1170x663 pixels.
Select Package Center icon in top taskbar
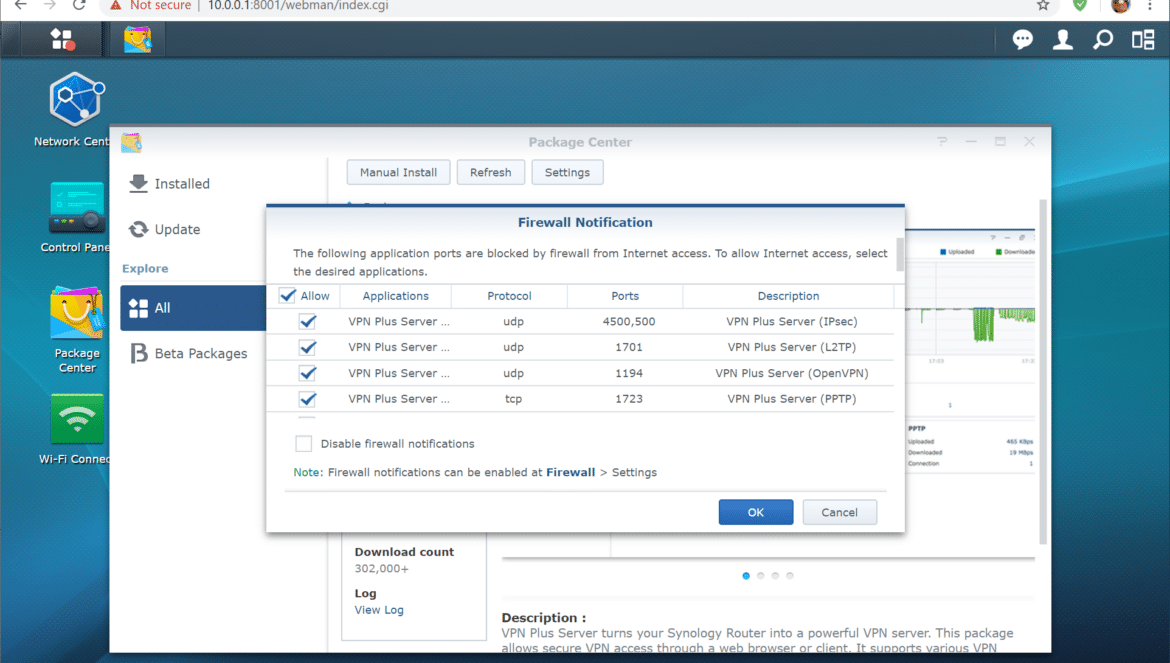(x=137, y=39)
